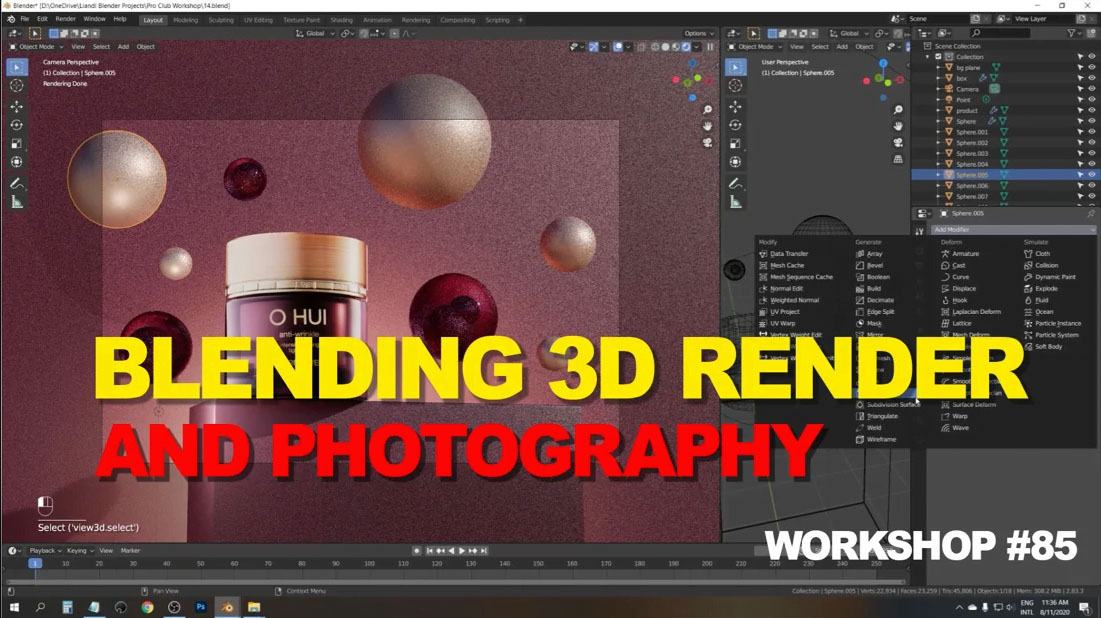This screenshot has height=618, width=1101.
Task: Expand the bg plane row in the outliner
Action: pyautogui.click(x=938, y=67)
